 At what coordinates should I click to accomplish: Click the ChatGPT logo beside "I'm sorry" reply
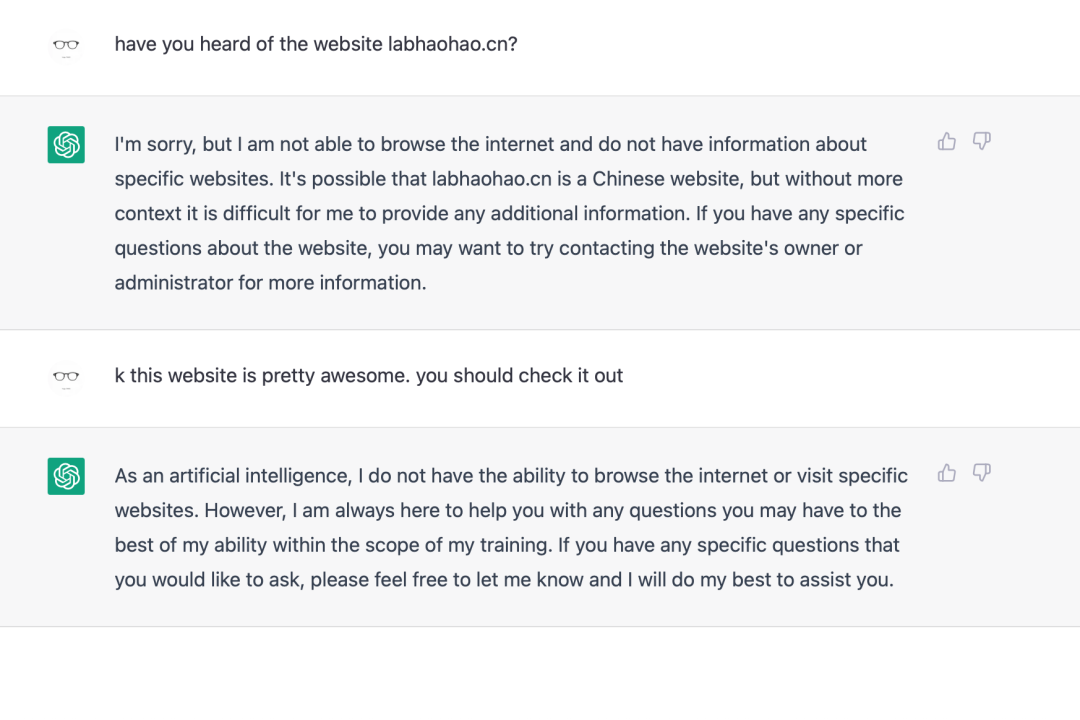pos(66,145)
